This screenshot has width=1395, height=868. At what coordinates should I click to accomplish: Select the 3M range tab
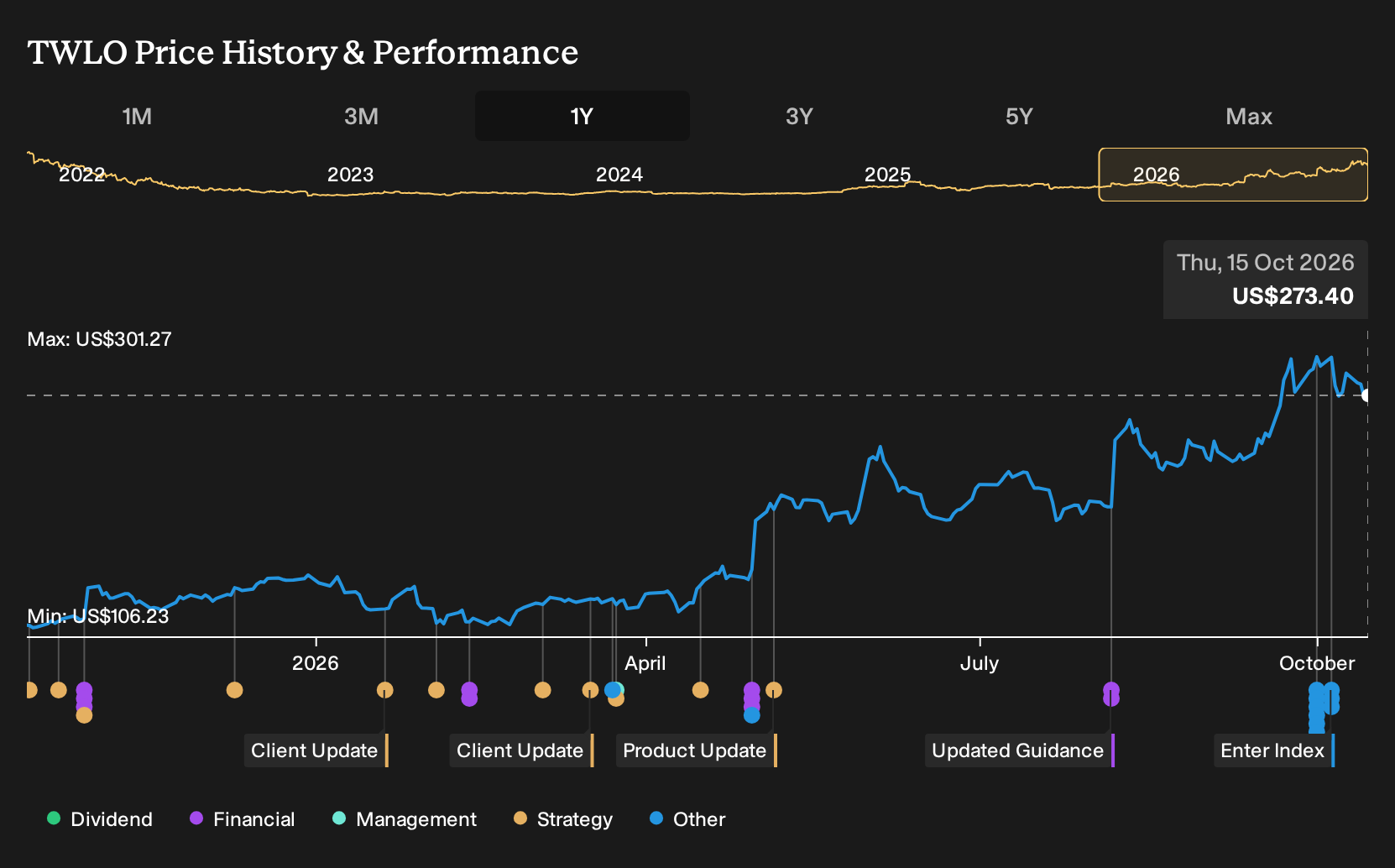(361, 116)
